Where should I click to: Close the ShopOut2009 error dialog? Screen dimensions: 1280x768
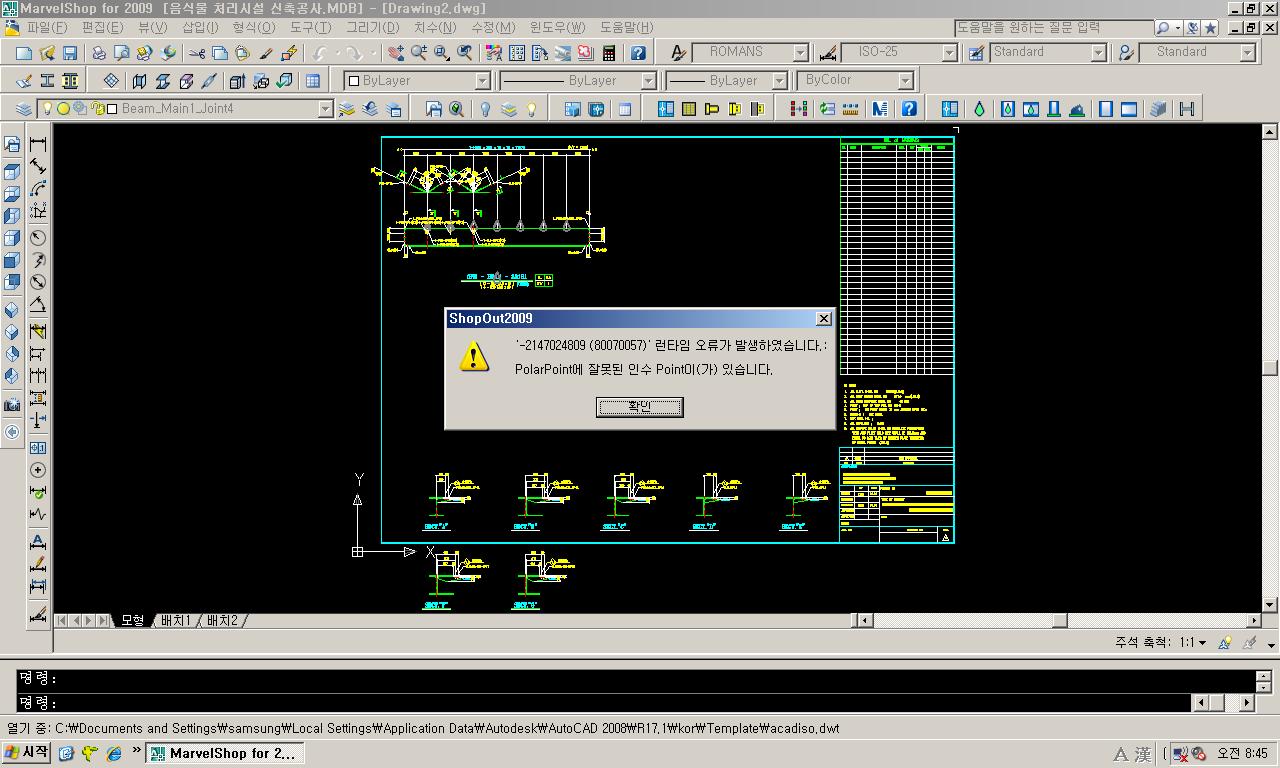(824, 319)
